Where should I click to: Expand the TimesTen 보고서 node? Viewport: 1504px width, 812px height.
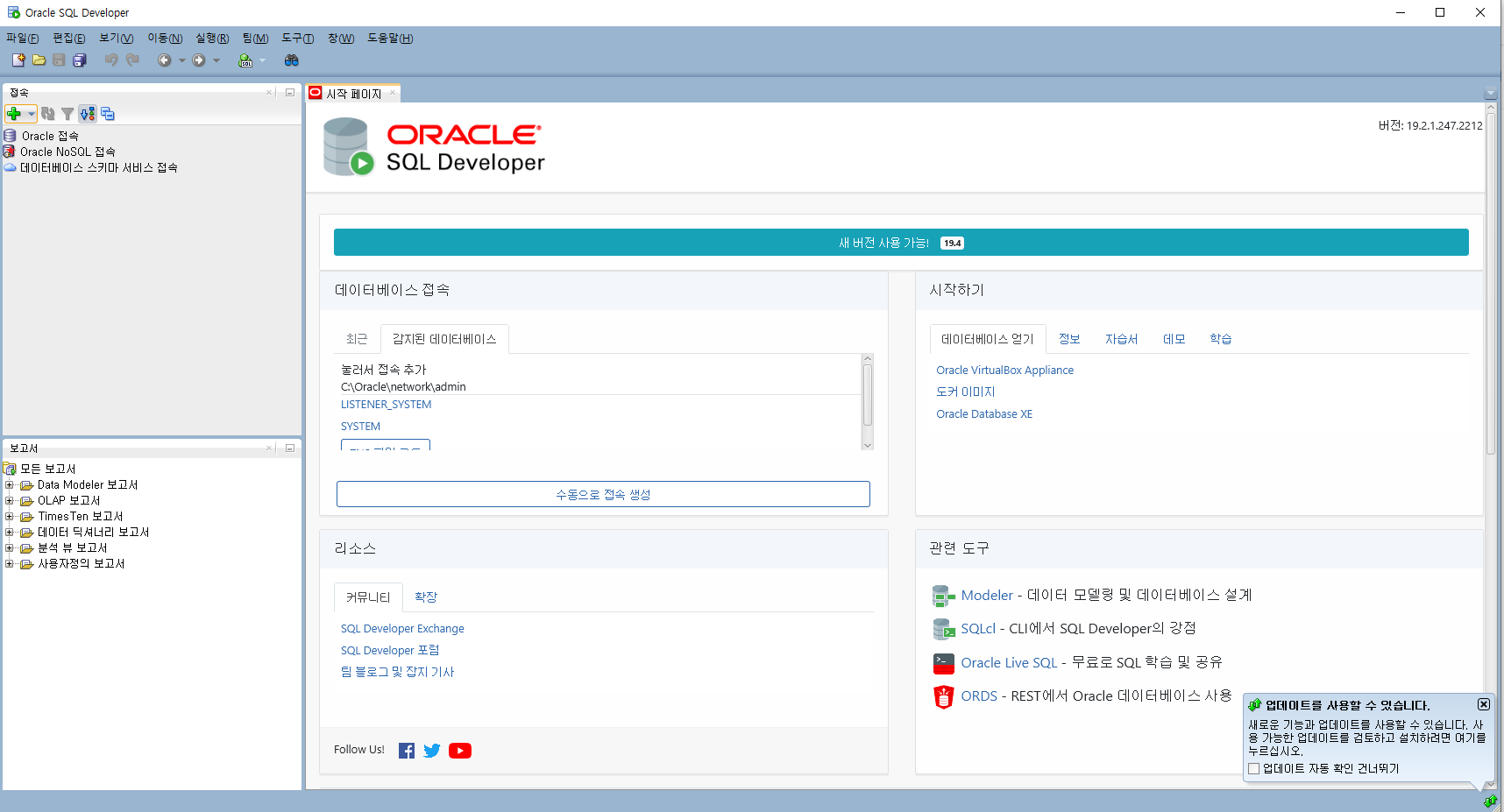[10, 516]
